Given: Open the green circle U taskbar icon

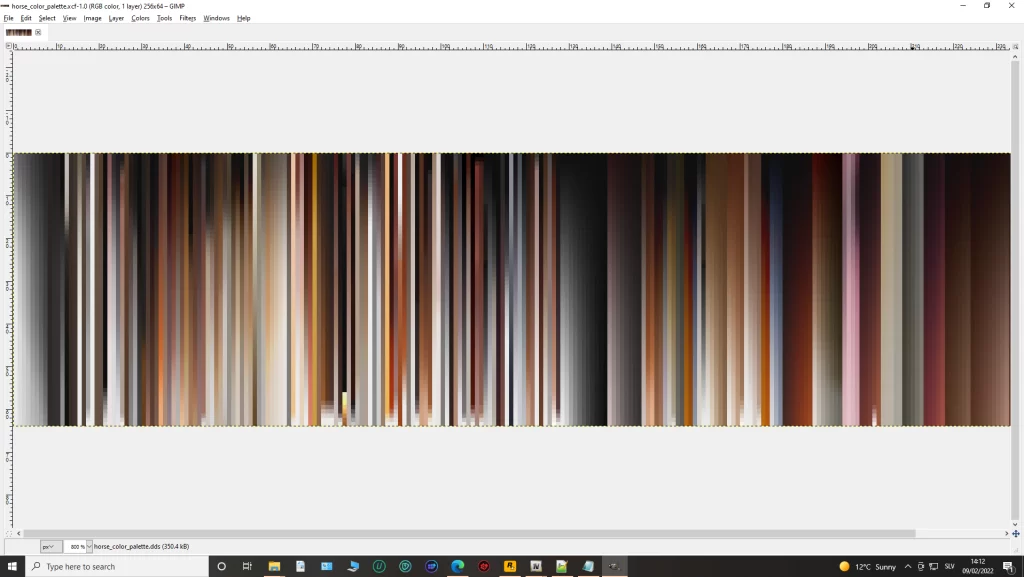Looking at the screenshot, I should click(379, 566).
